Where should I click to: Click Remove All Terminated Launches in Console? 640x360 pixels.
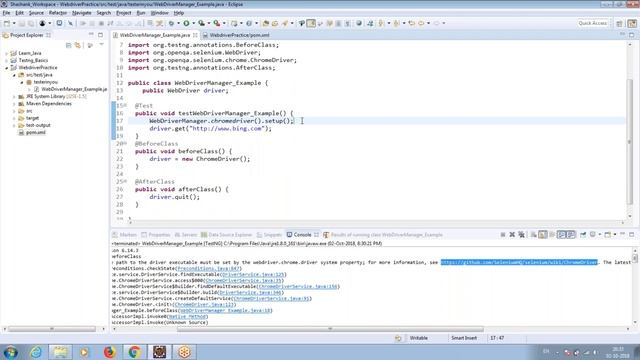coord(521,235)
